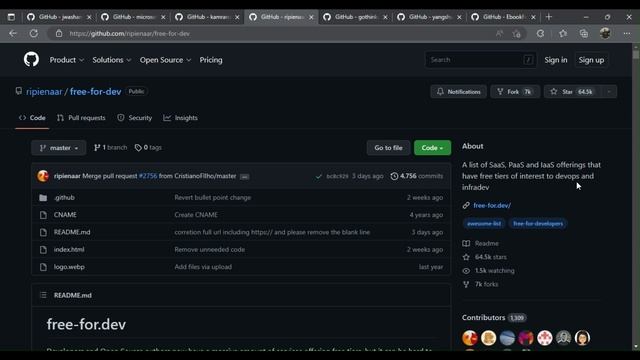The image size is (640, 360).
Task: Click the browser address bar URL
Action: pos(129,33)
